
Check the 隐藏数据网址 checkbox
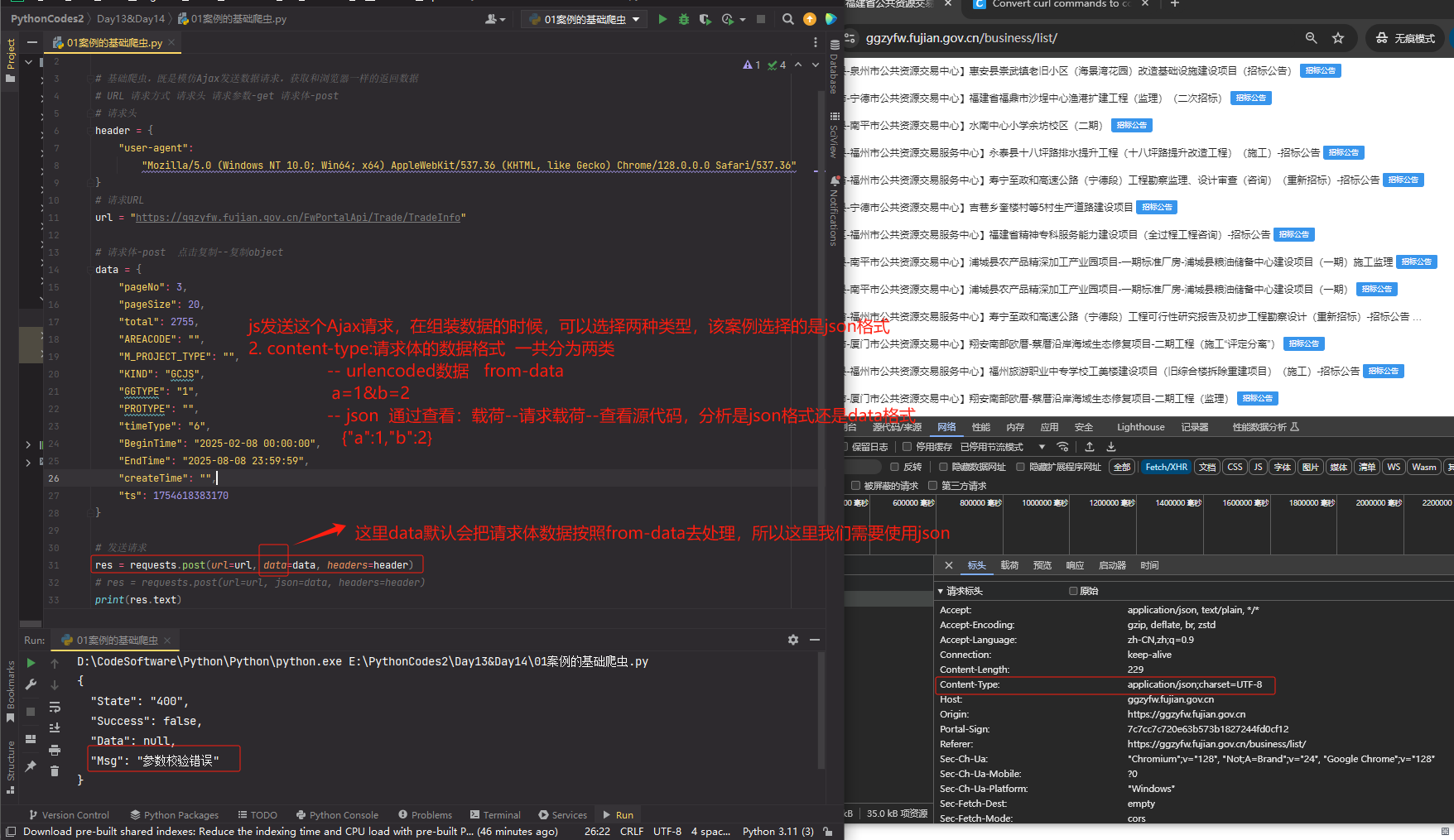pyautogui.click(x=943, y=467)
